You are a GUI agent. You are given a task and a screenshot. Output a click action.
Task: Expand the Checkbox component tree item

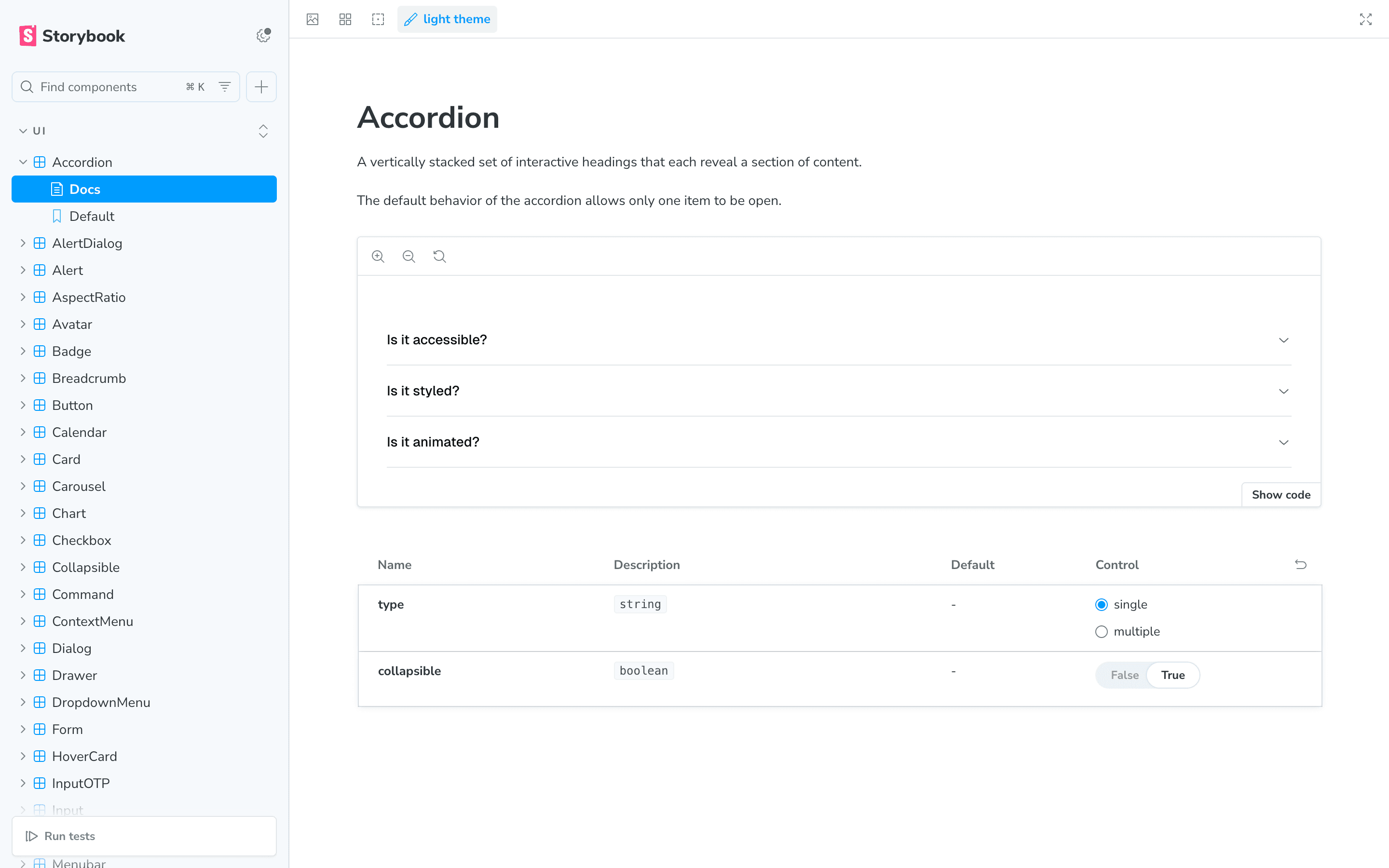pyautogui.click(x=82, y=540)
